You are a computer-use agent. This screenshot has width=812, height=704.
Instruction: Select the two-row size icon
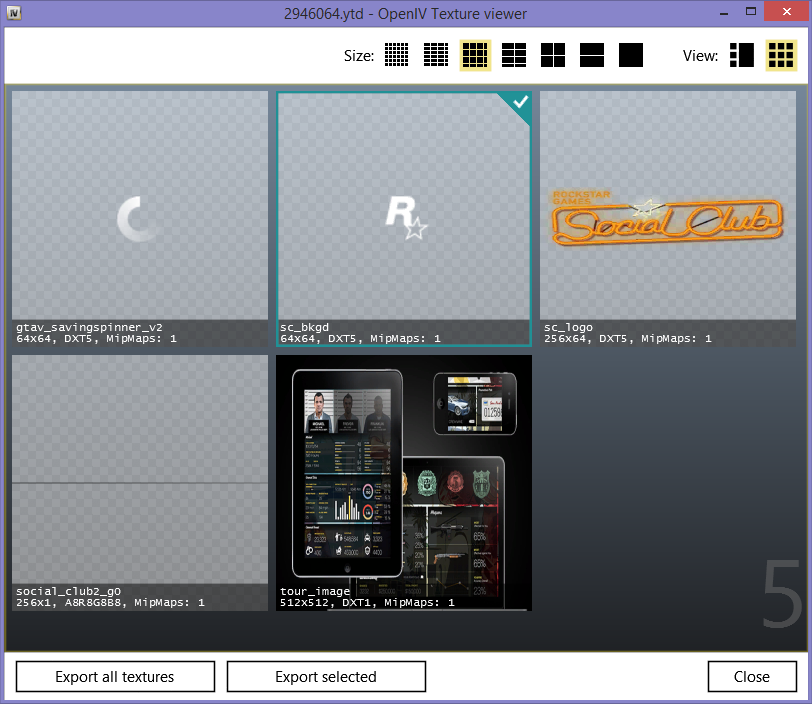tap(592, 55)
